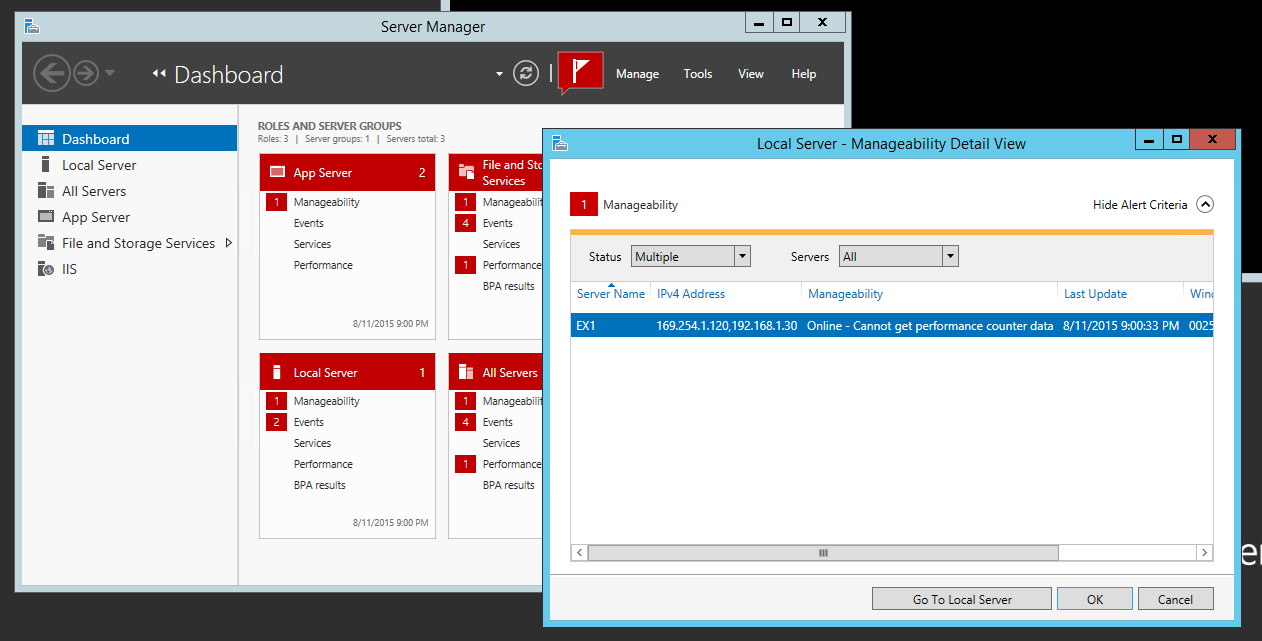Open the Status dropdown showing Multiple
Image resolution: width=1262 pixels, height=641 pixels.
[x=690, y=256]
